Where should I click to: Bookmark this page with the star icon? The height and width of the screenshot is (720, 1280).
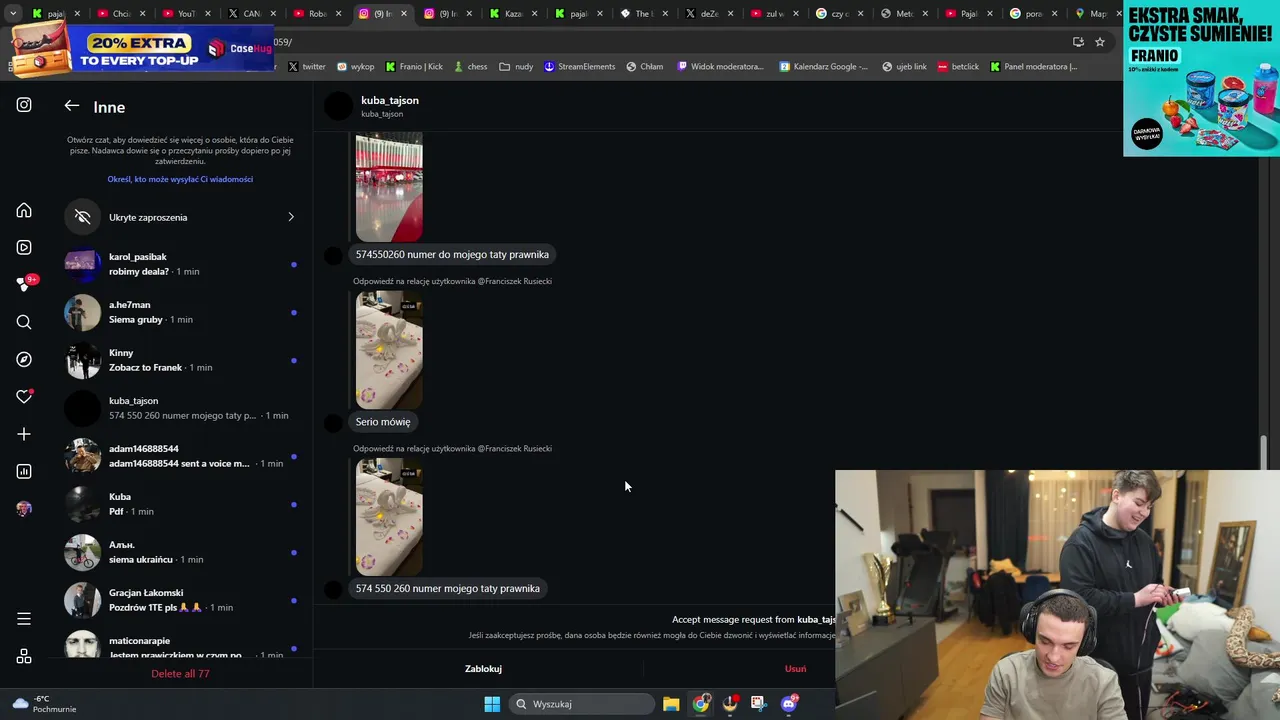1100,42
